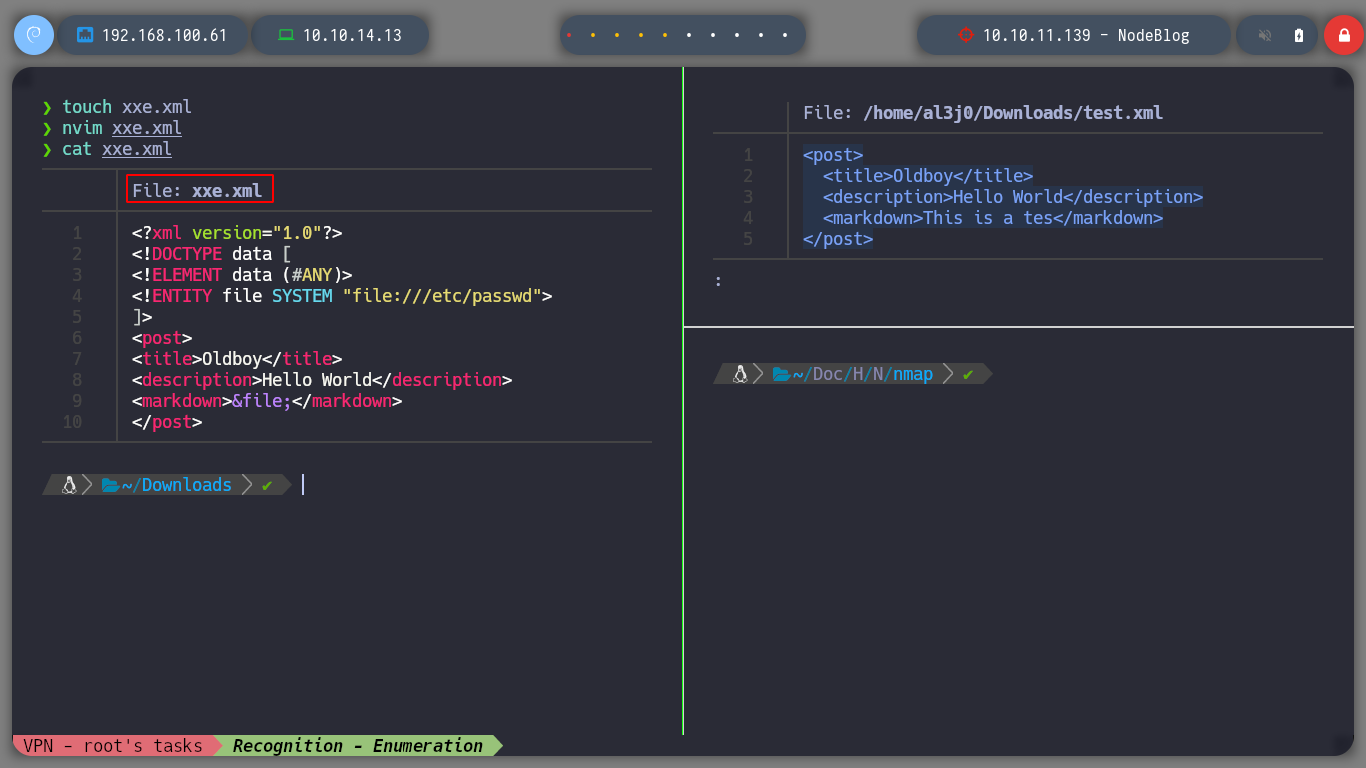The height and width of the screenshot is (768, 1366).
Task: Click the battery status icon
Action: pyautogui.click(x=1299, y=35)
